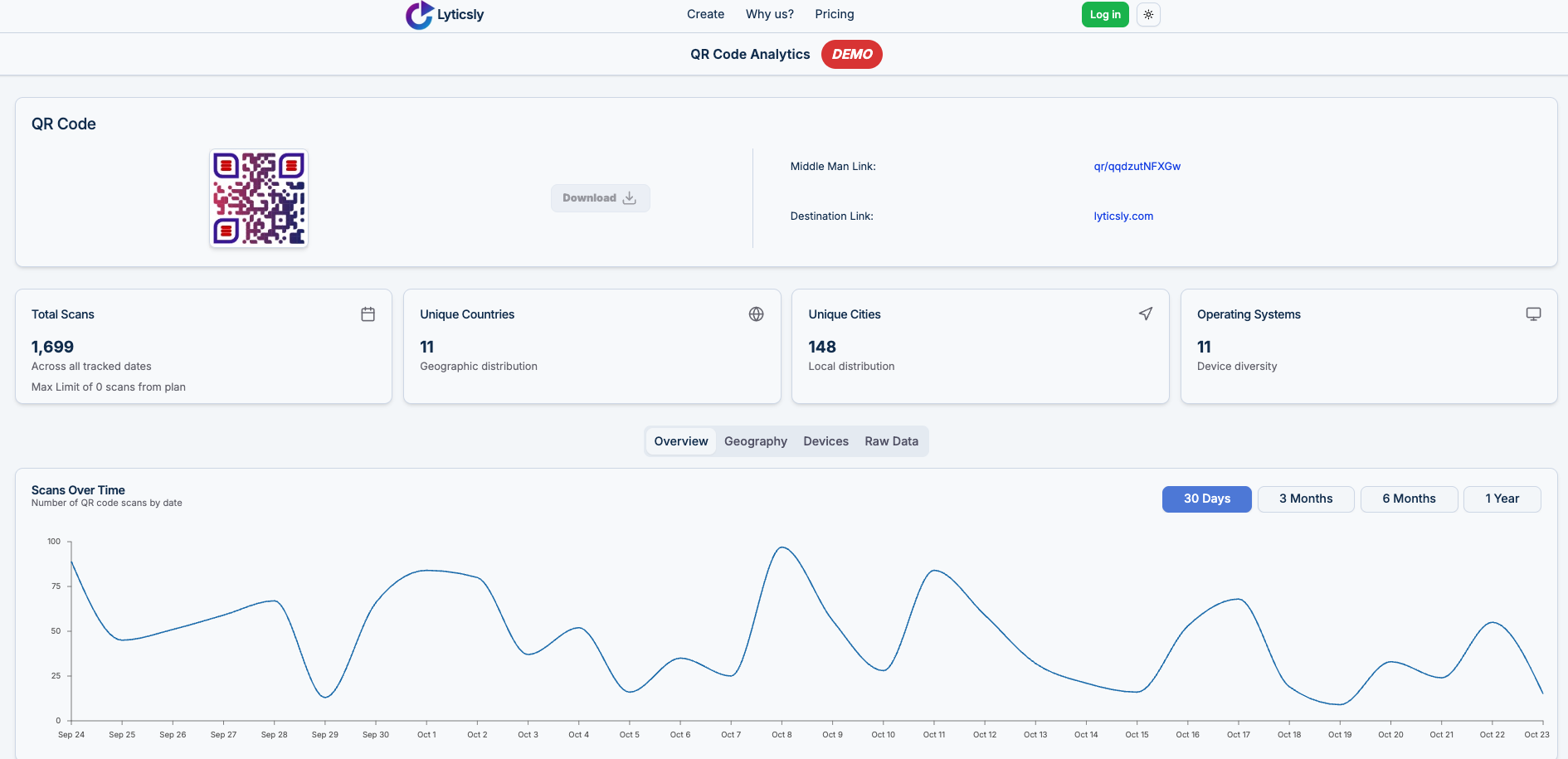The height and width of the screenshot is (759, 1568).
Task: Click the Oct 1 label on chart axis
Action: [x=426, y=735]
